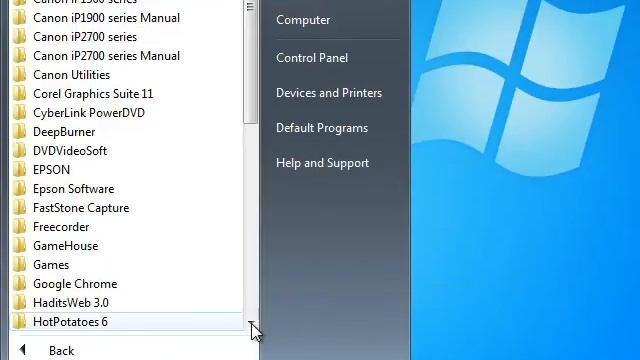Click the Games label in programs list
The height and width of the screenshot is (360, 640).
click(51, 265)
